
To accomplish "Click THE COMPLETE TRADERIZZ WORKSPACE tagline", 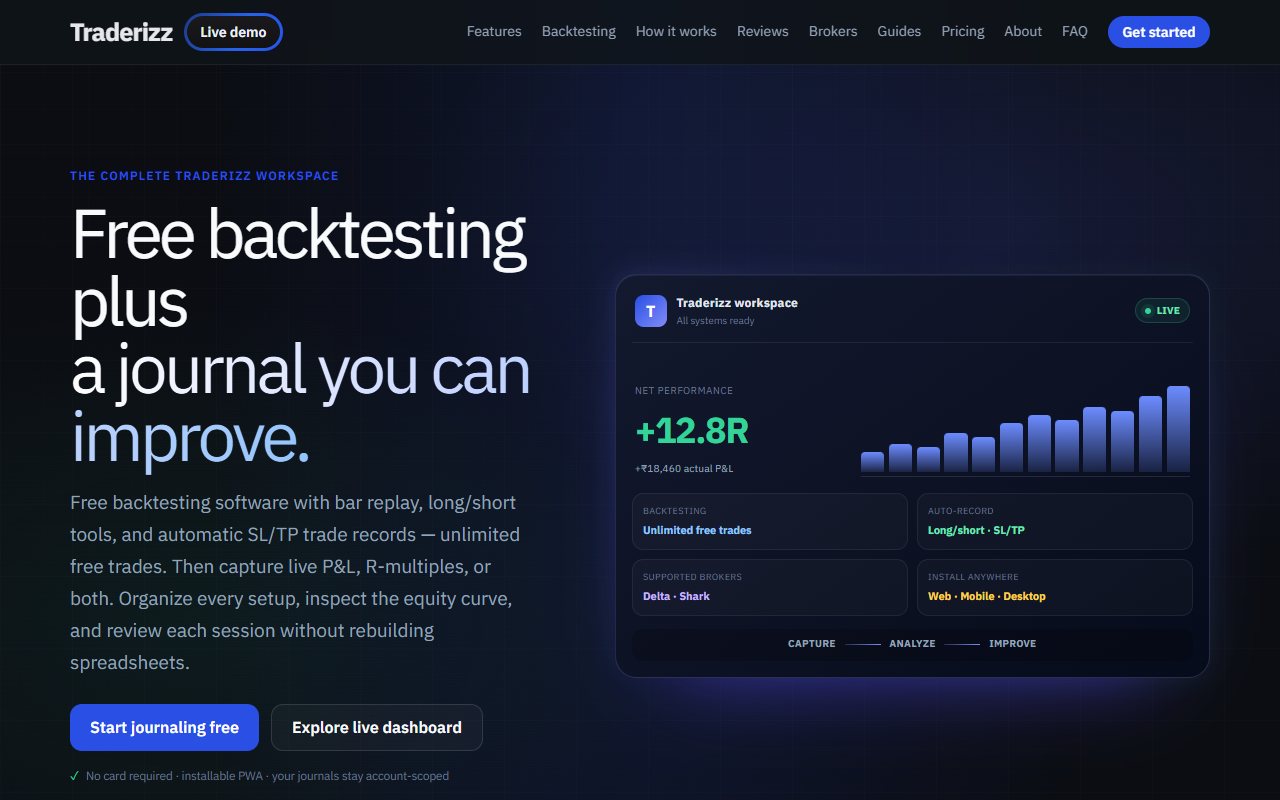I will click(204, 176).
